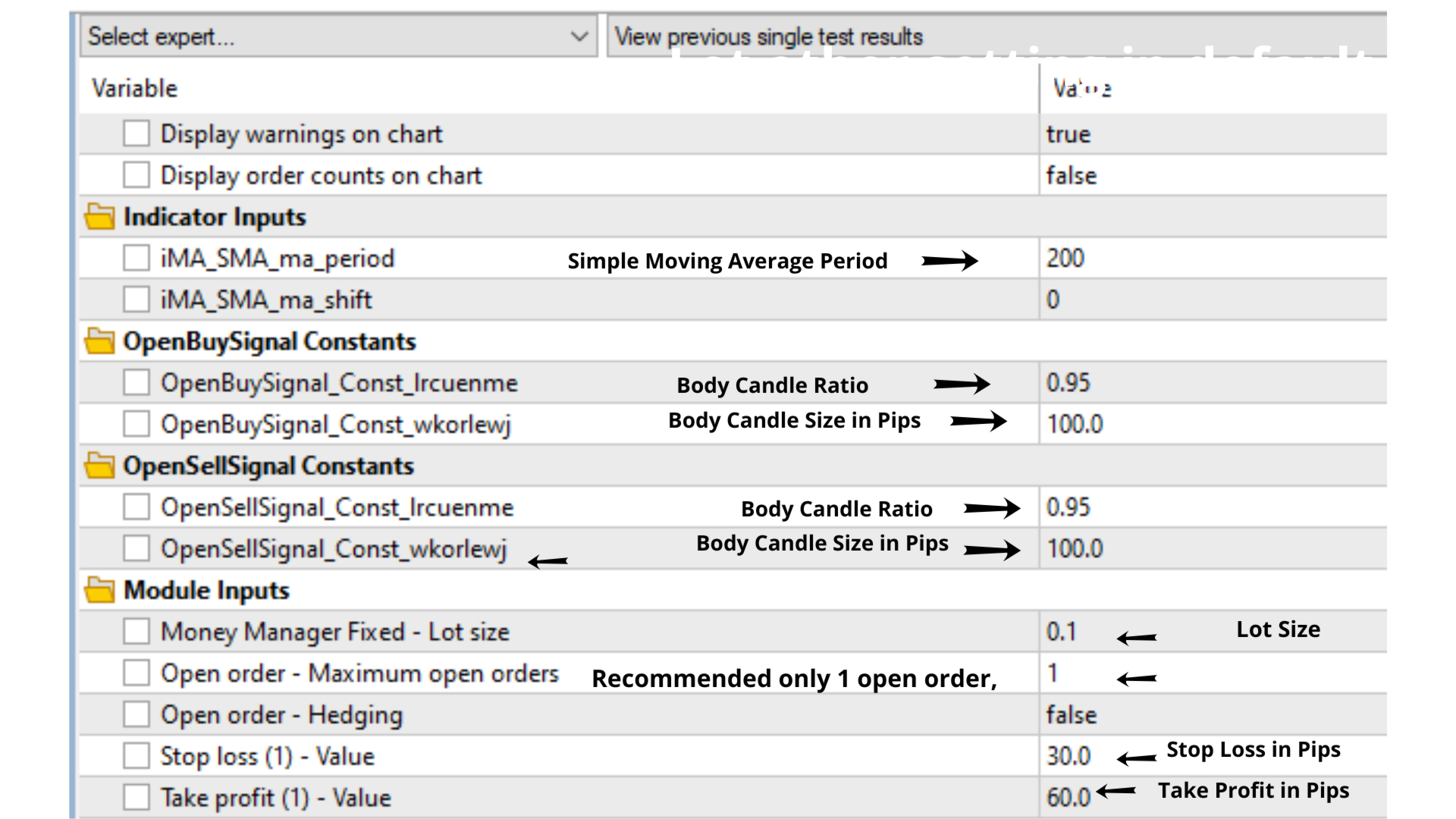Check the Take profit (1) - Value box
1456x819 pixels.
(136, 798)
